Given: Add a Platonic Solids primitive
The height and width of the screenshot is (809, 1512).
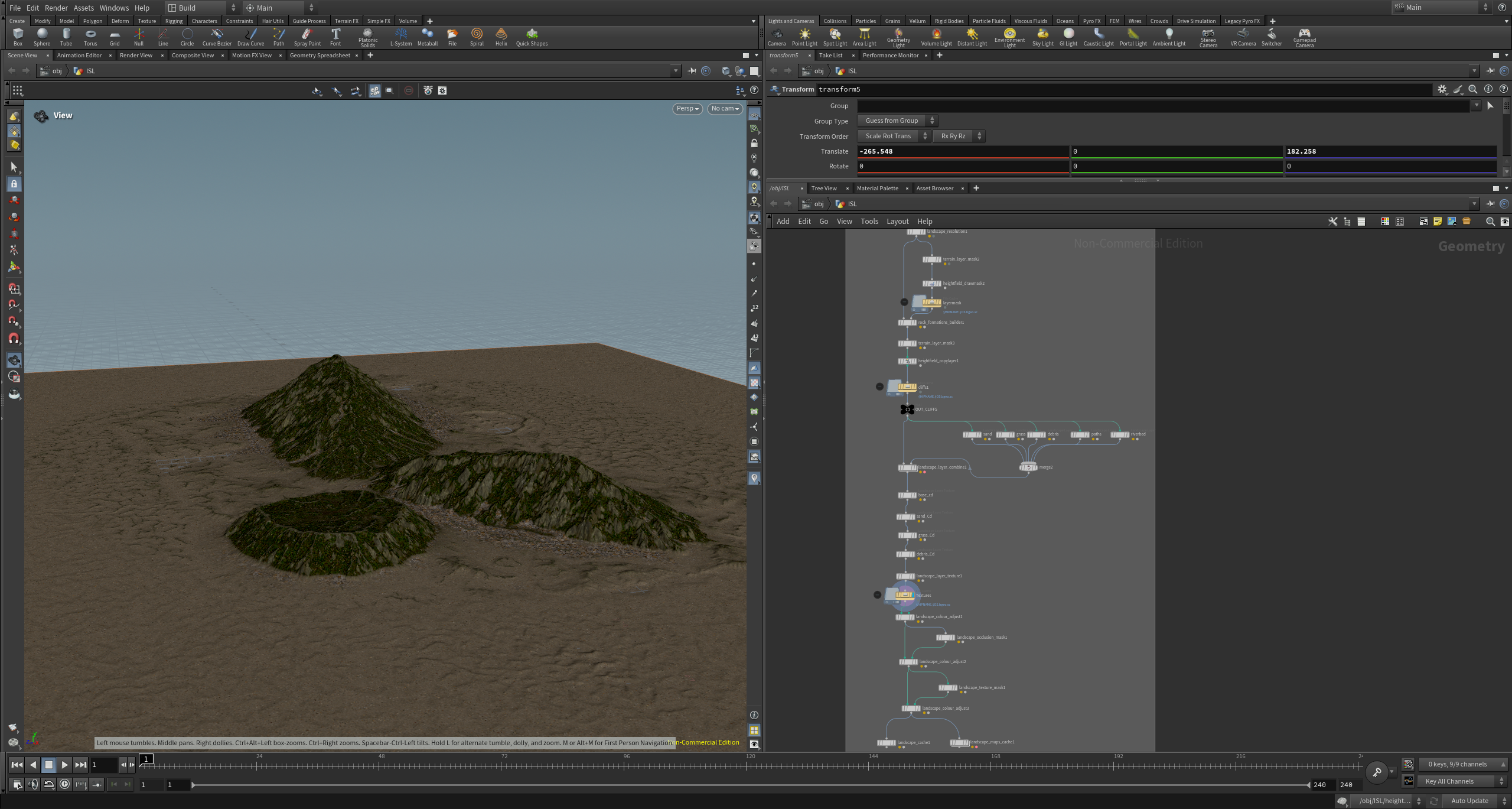Looking at the screenshot, I should point(368,38).
